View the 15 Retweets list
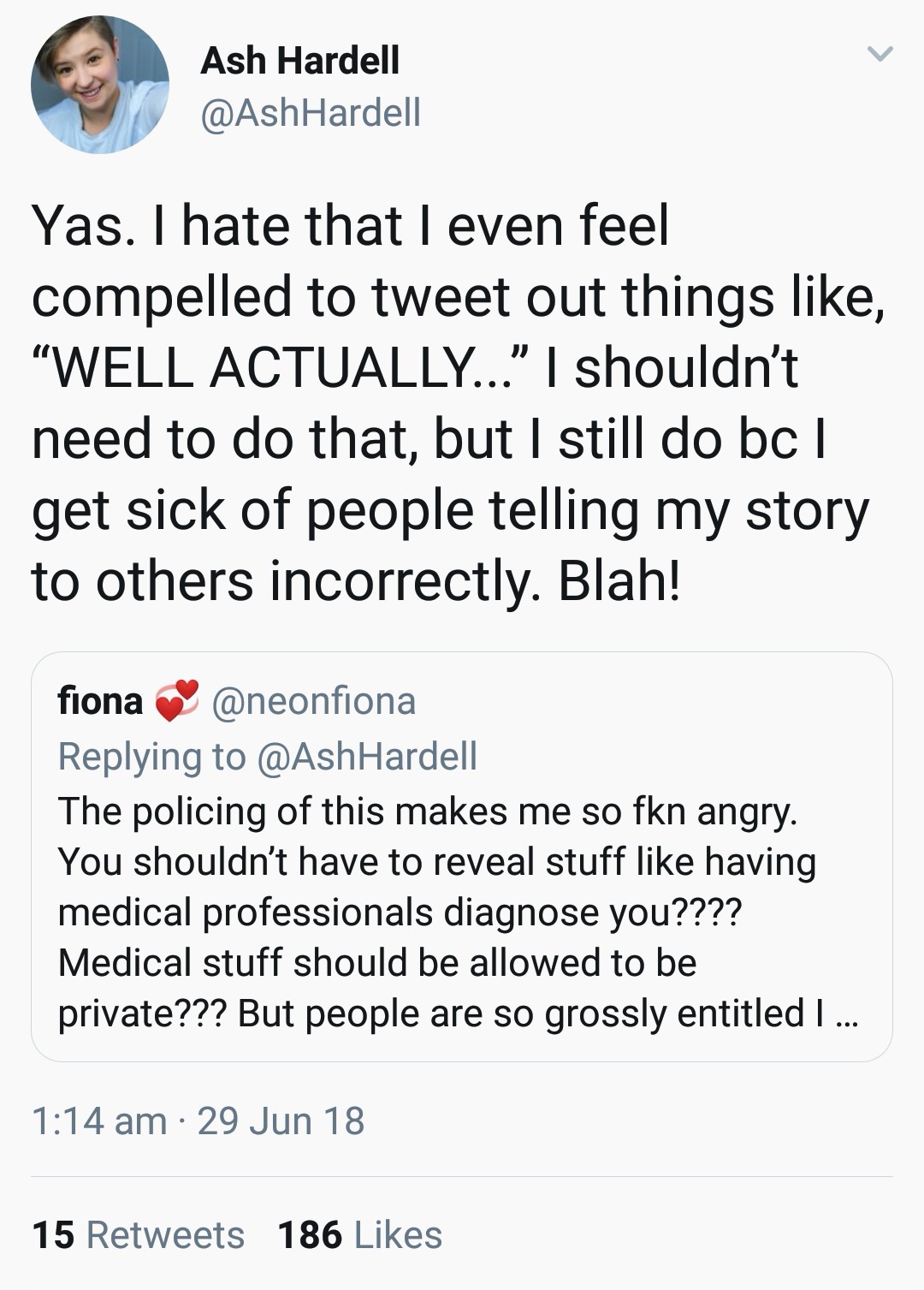Viewport: 924px width, 1290px height. [x=138, y=1234]
